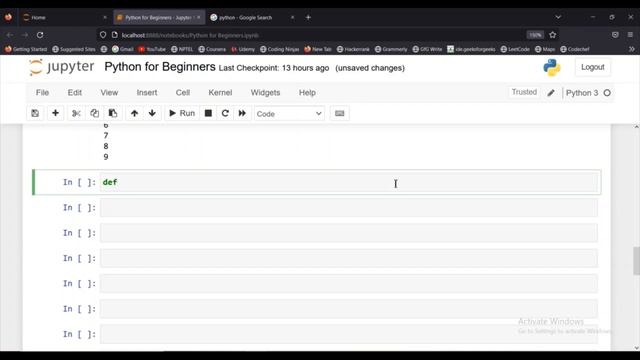This screenshot has width=640, height=360.
Task: Click output line showing 9
Action: [x=106, y=157]
